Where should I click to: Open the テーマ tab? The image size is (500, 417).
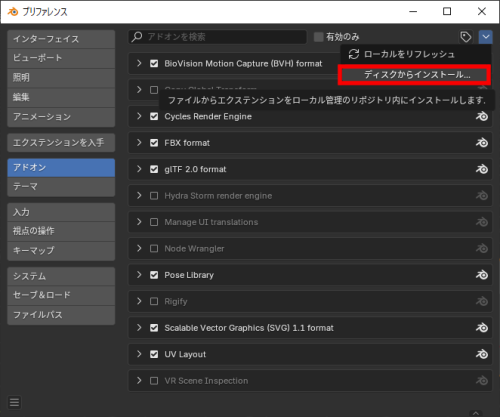pos(61,187)
